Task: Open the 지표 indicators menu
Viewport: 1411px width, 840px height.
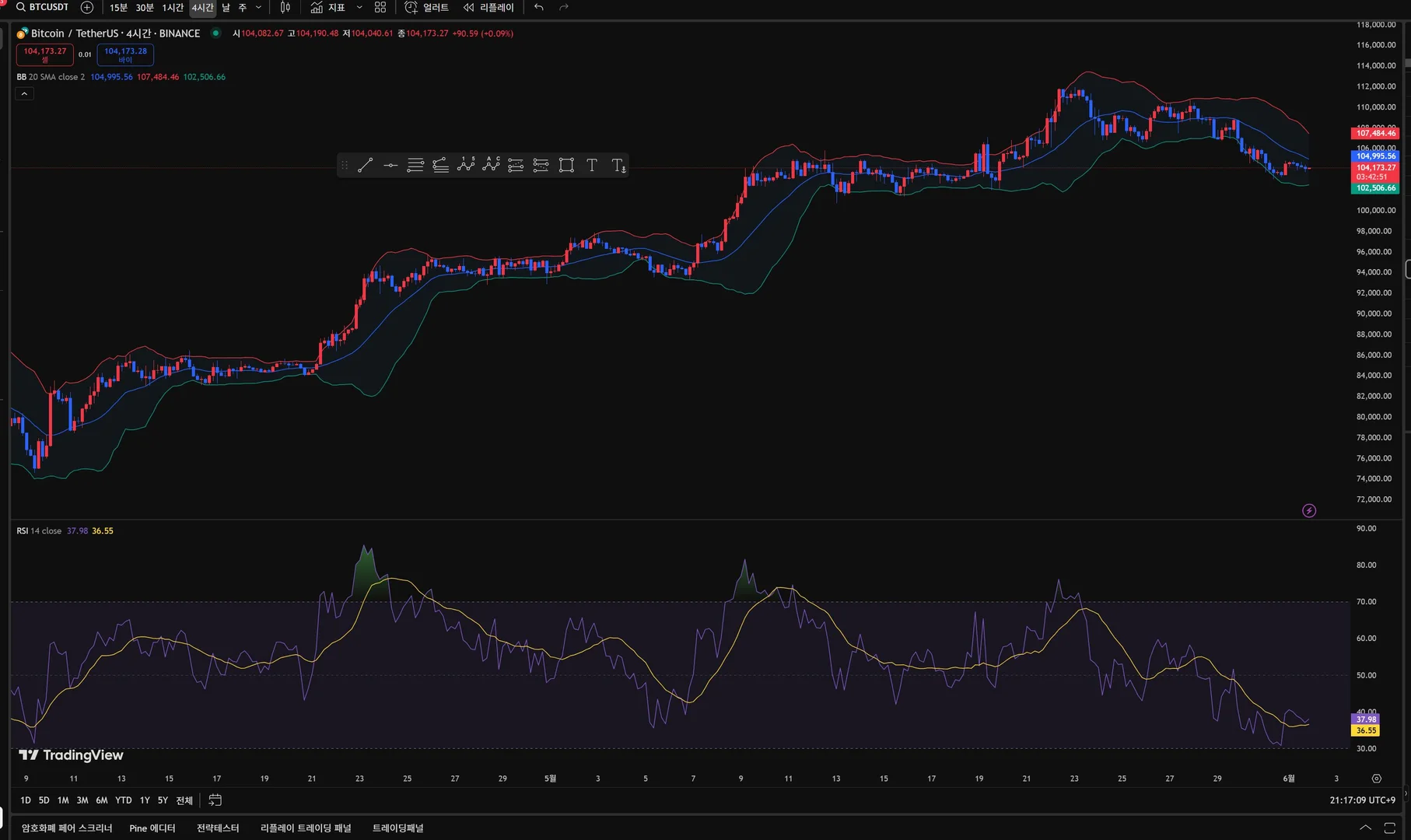Action: coord(327,8)
